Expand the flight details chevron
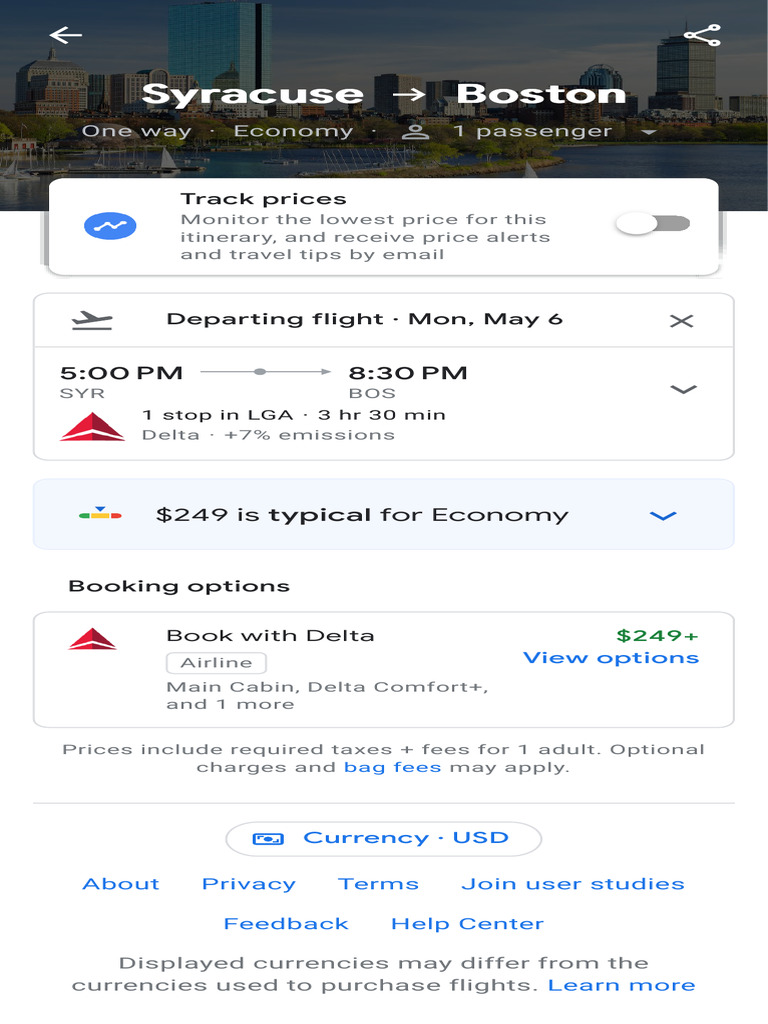Screen dimensions: 768x1024 [683, 389]
